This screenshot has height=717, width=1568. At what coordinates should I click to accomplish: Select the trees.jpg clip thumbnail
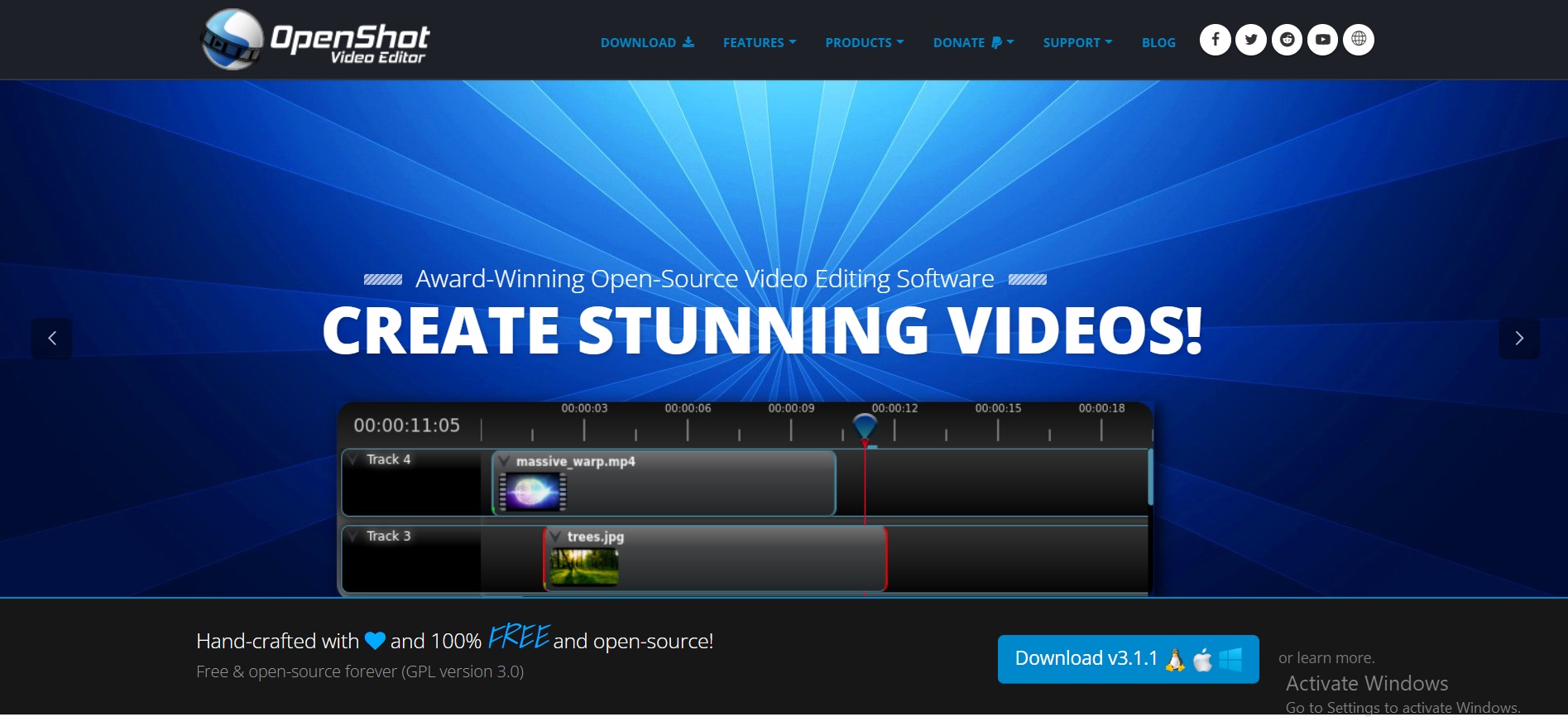point(584,566)
